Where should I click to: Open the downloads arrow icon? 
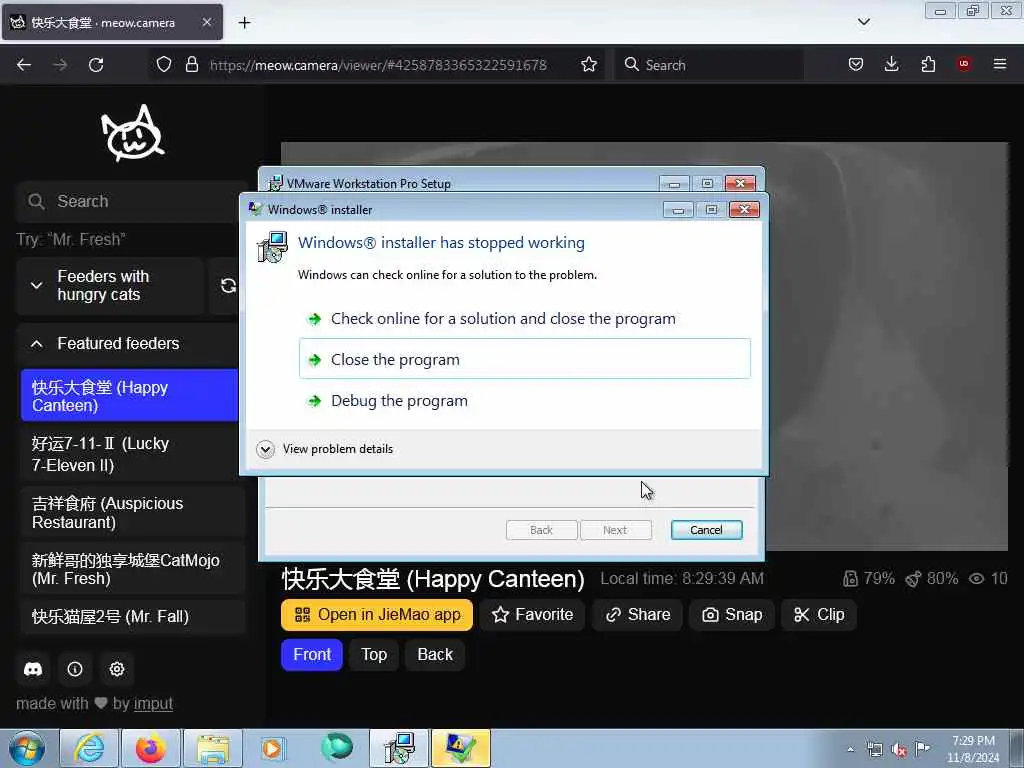pyautogui.click(x=891, y=64)
